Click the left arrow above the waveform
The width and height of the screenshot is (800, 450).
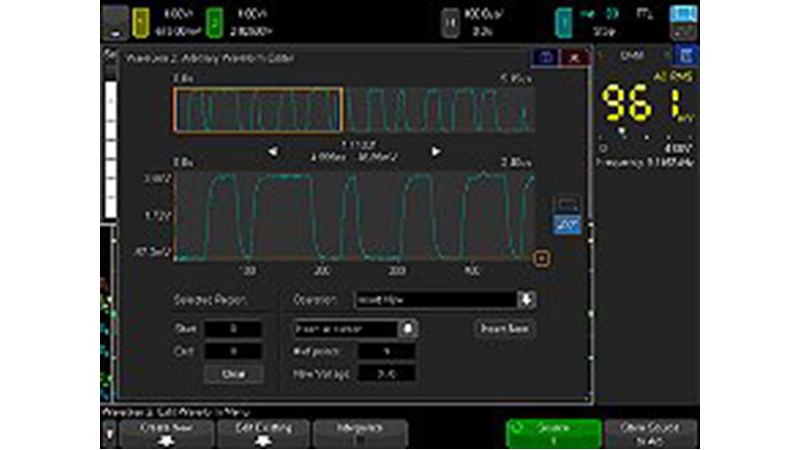click(273, 151)
